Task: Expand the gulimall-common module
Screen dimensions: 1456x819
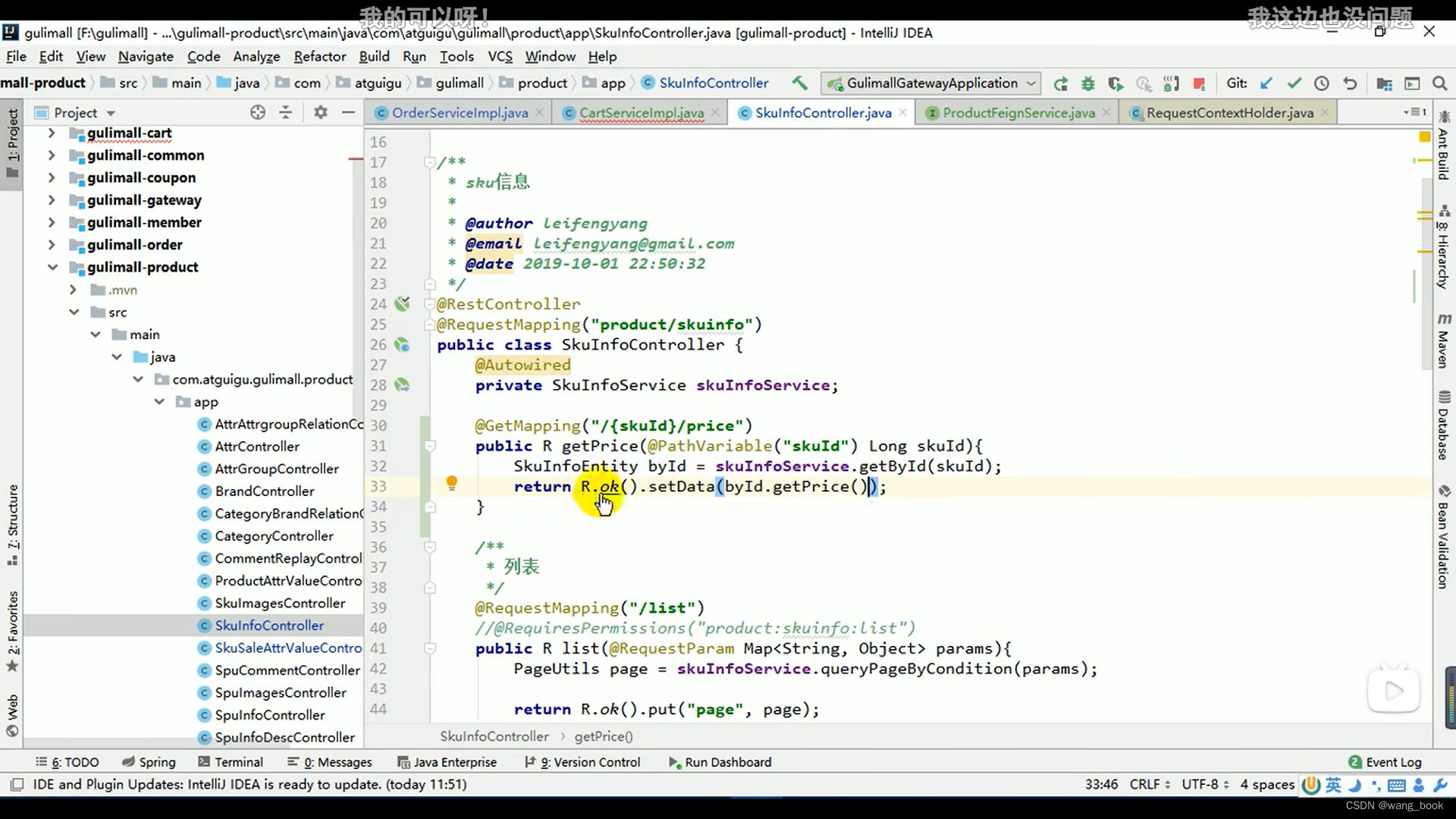Action: 52,155
